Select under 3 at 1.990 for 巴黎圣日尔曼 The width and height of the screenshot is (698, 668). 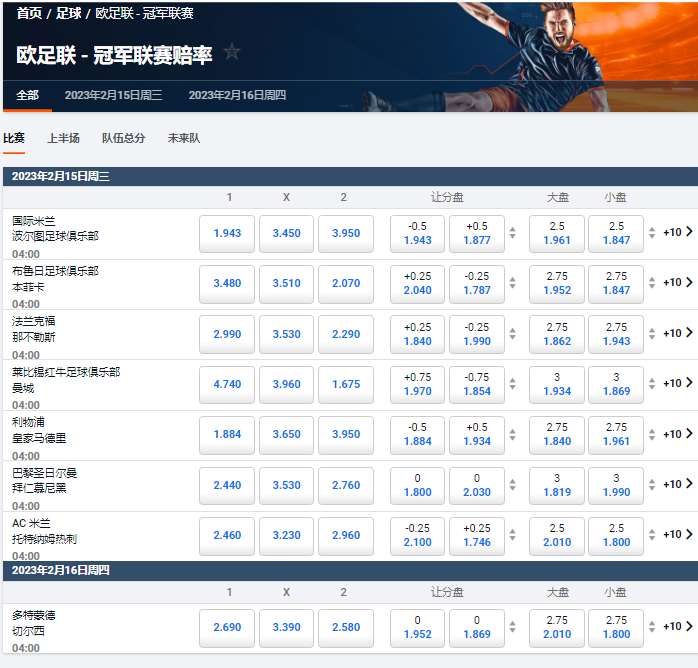(616, 484)
